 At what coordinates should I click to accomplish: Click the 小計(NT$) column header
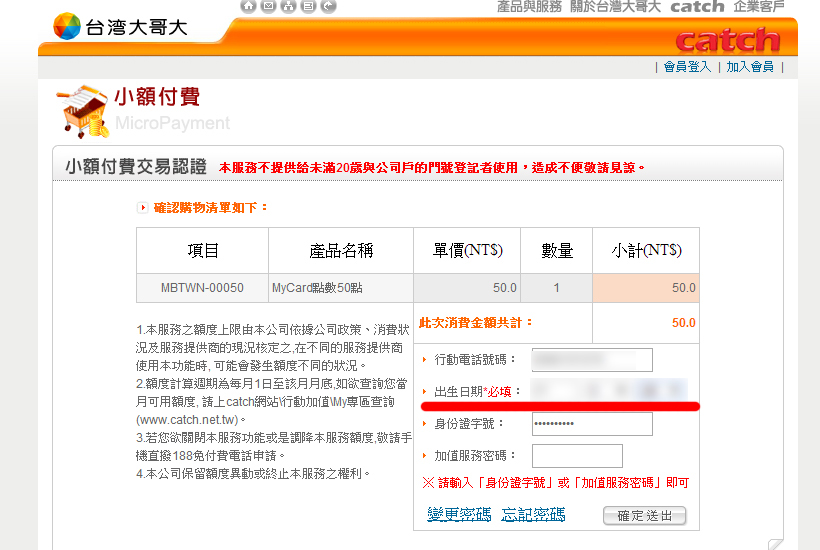coord(646,250)
